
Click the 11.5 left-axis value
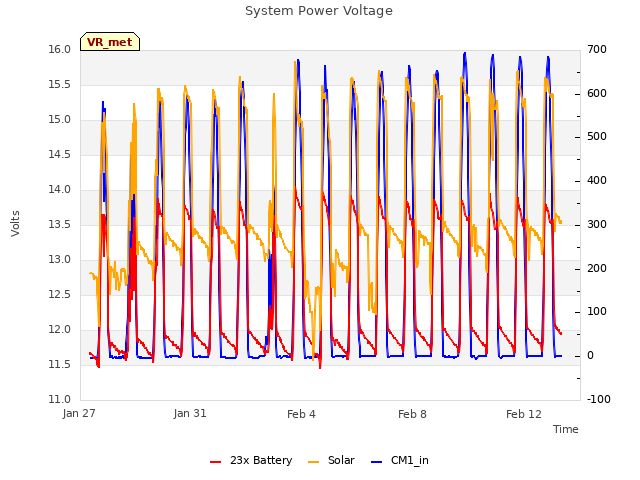60,364
